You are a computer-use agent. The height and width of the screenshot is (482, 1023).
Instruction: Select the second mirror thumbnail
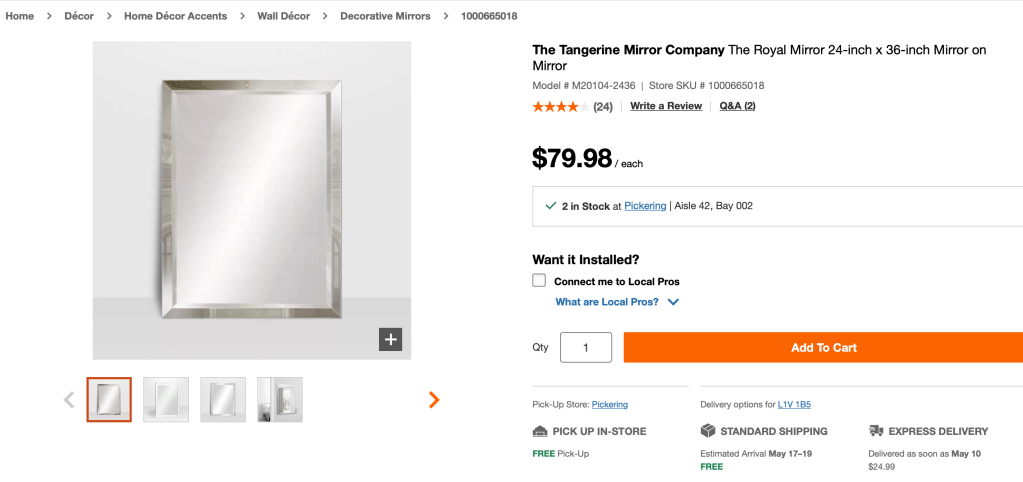[166, 400]
